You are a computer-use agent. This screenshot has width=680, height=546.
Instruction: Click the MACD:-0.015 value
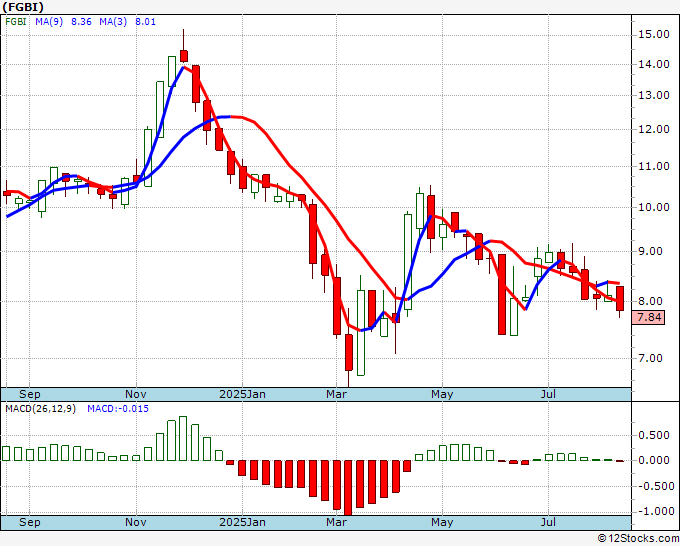[118, 409]
